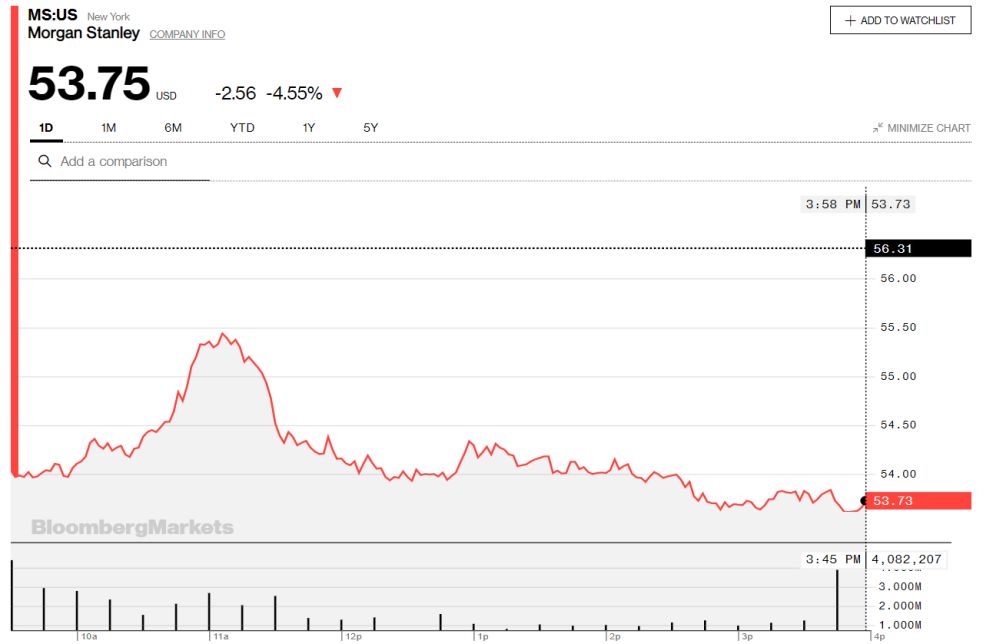The image size is (1000, 644).
Task: Click the red 53.73 last price label
Action: coord(918,501)
